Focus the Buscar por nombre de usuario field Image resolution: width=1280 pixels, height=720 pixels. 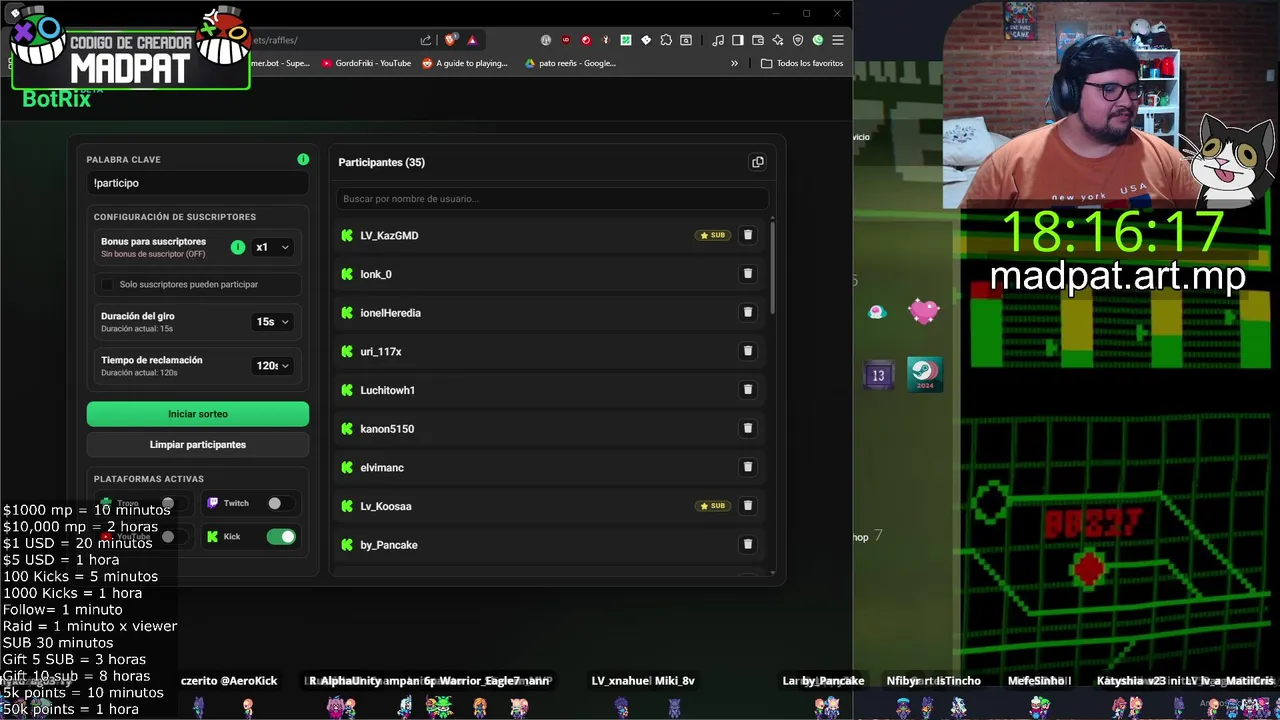(552, 198)
